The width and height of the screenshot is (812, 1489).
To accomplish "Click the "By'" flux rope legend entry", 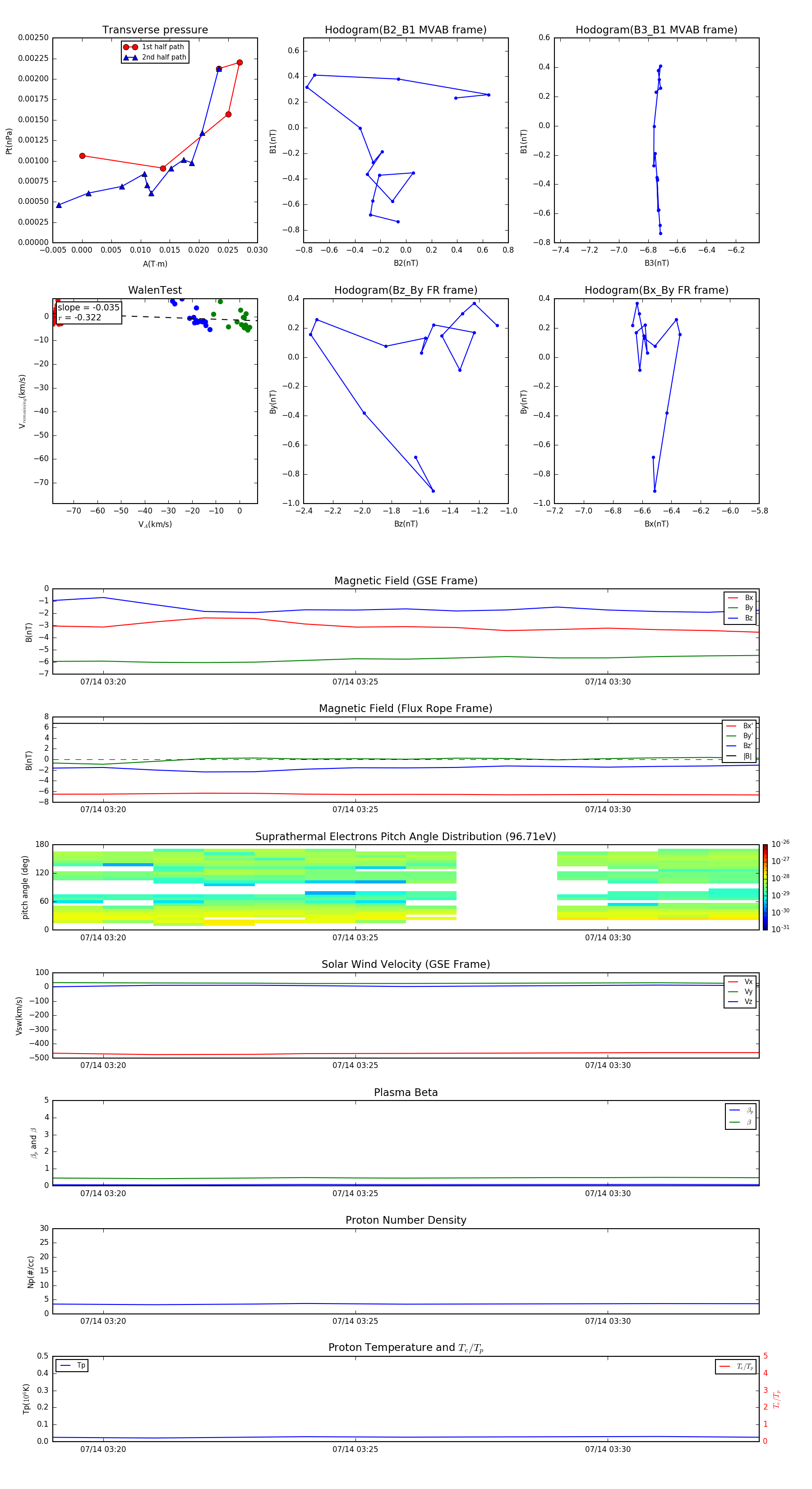I will 739,736.
